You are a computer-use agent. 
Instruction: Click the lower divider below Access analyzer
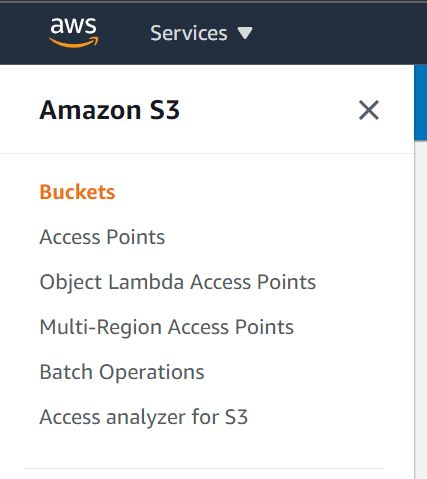[x=204, y=468]
